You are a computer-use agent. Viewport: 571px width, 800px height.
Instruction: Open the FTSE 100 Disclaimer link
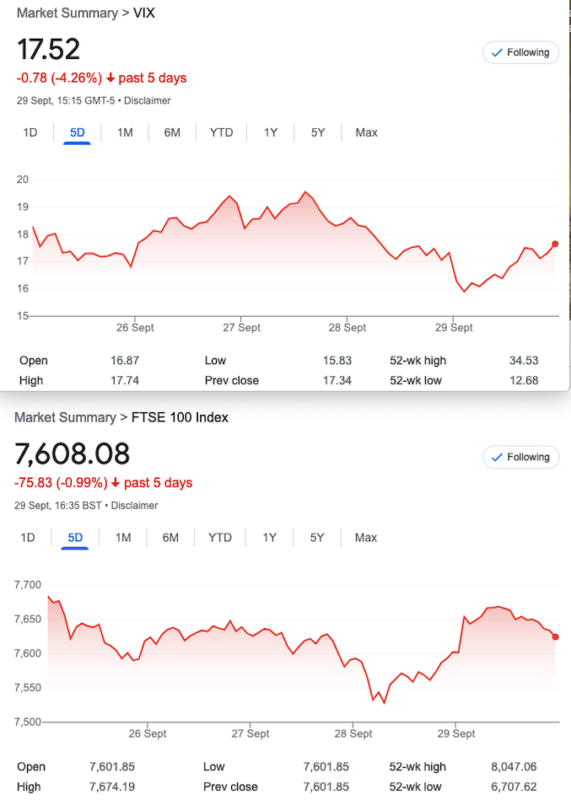(134, 506)
